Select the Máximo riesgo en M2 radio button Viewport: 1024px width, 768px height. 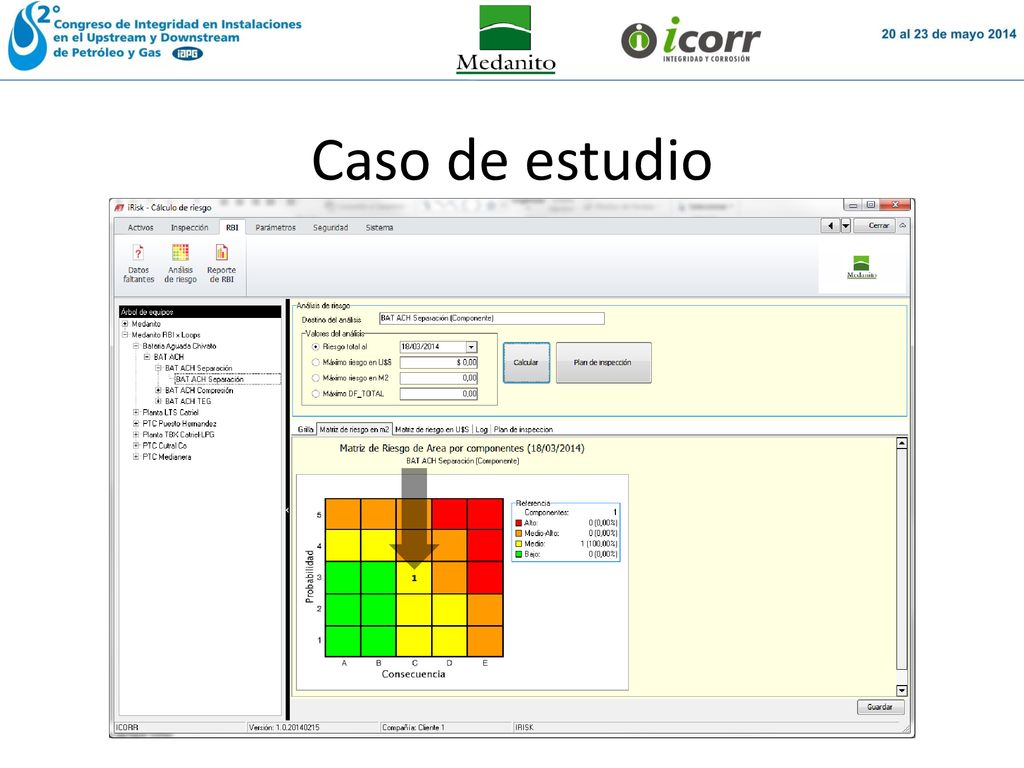click(316, 378)
